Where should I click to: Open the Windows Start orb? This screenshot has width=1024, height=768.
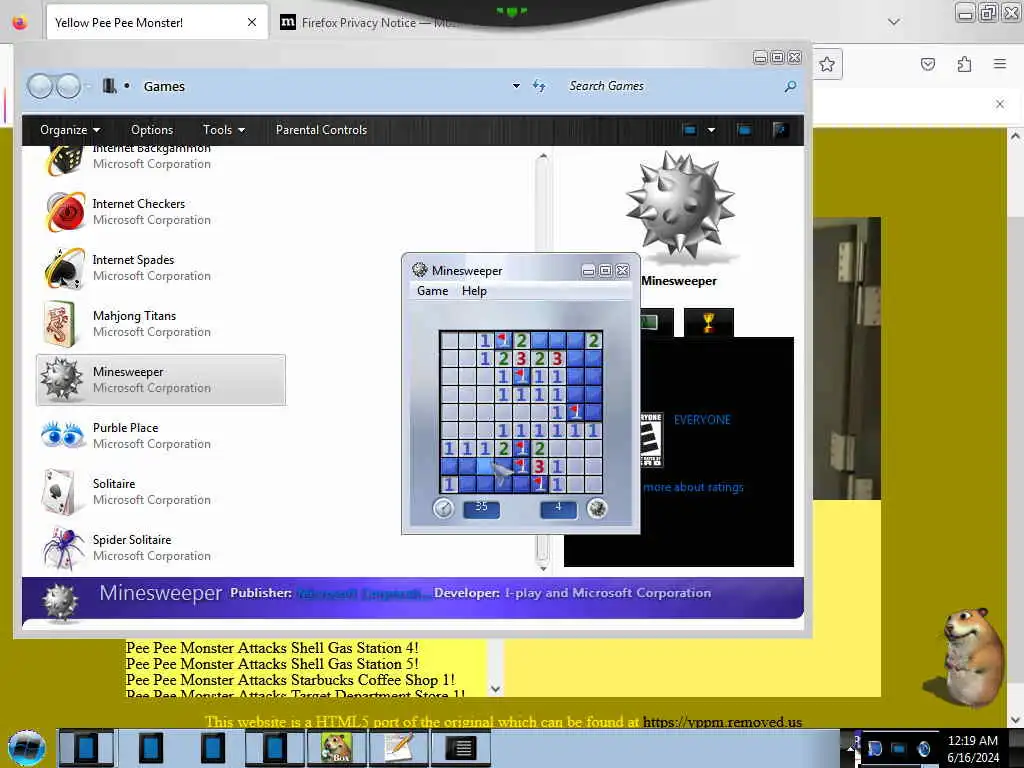point(27,748)
